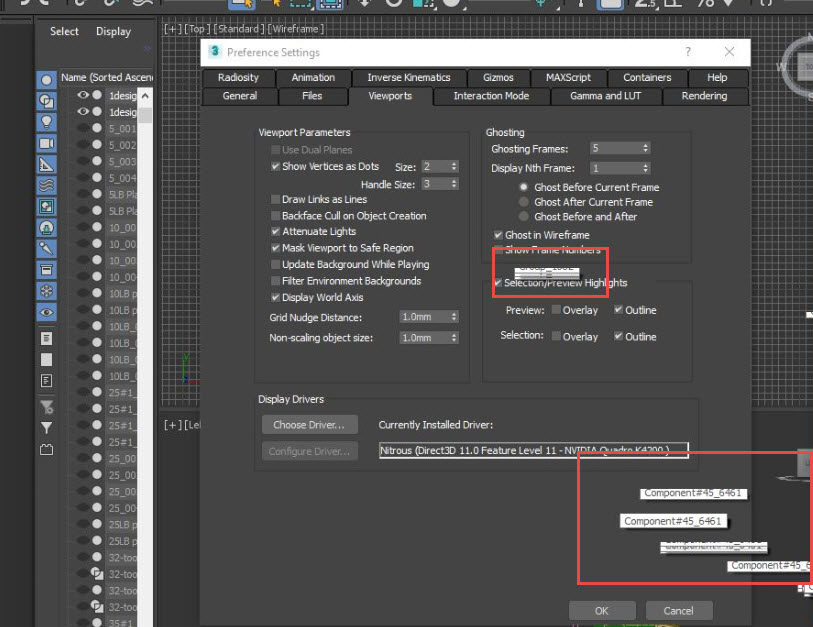
Task: Select Ghost Before Current Frame radio
Action: 524,187
